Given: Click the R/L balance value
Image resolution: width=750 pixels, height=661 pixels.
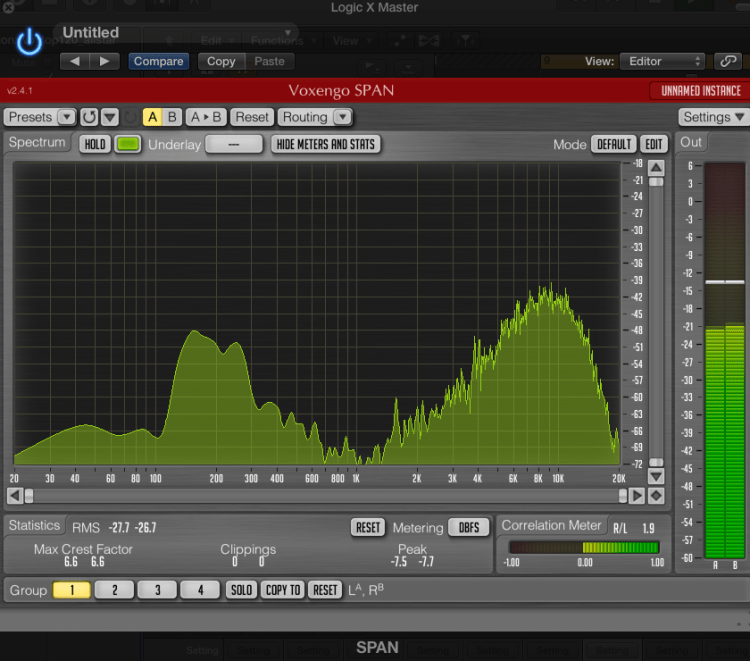Looking at the screenshot, I should (648, 528).
